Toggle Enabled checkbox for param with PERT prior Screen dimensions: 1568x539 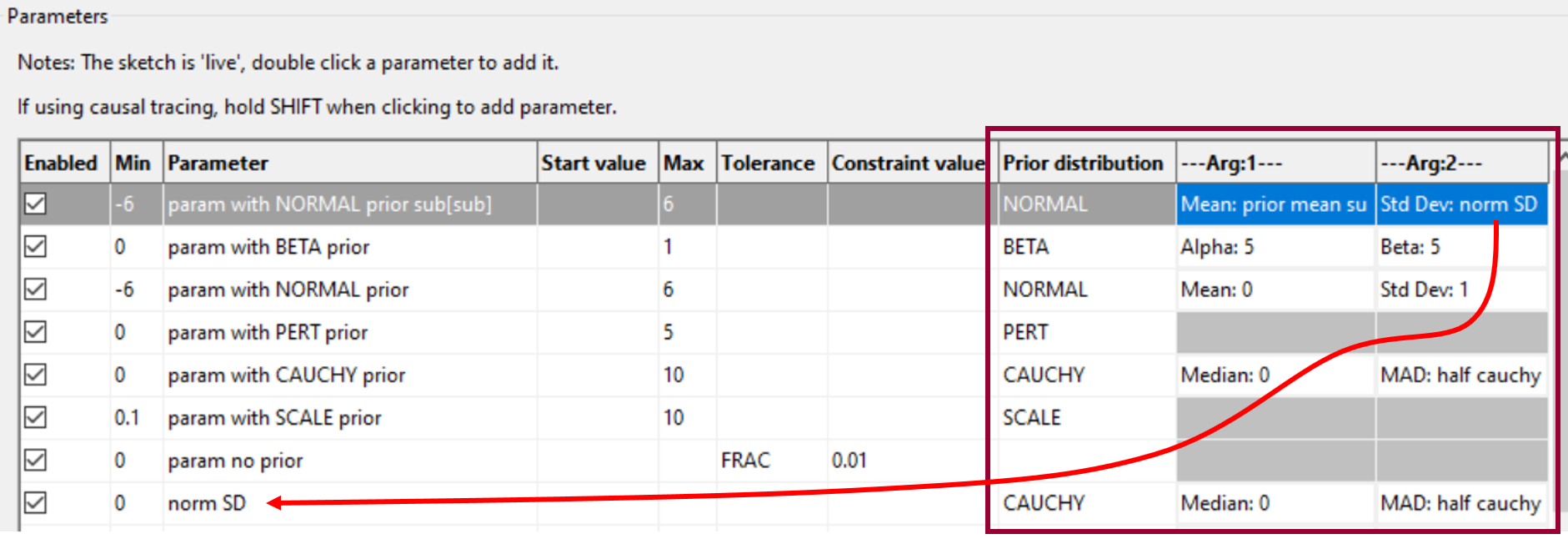tap(35, 332)
